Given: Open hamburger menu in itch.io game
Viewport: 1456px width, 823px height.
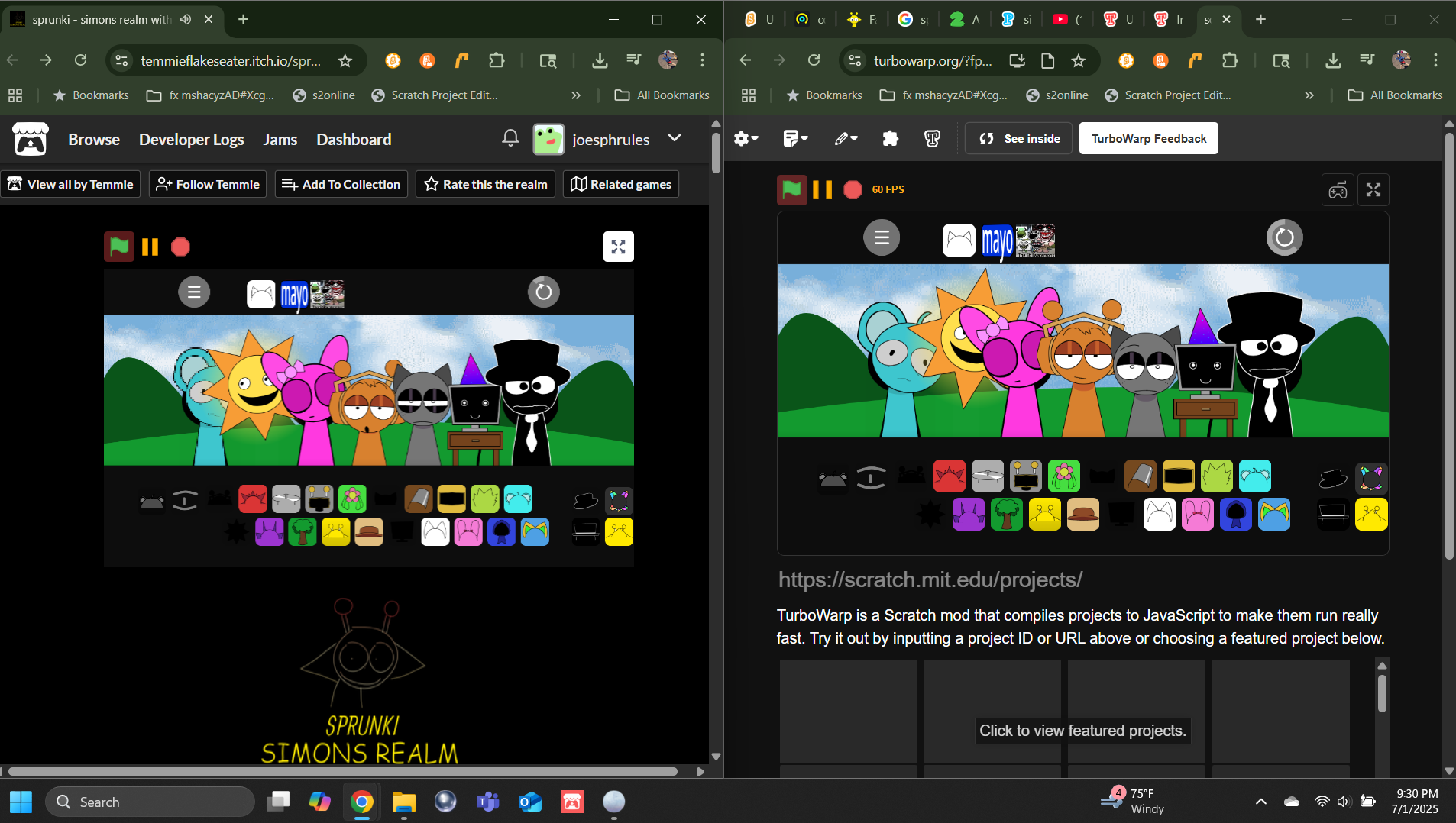Looking at the screenshot, I should 194,292.
